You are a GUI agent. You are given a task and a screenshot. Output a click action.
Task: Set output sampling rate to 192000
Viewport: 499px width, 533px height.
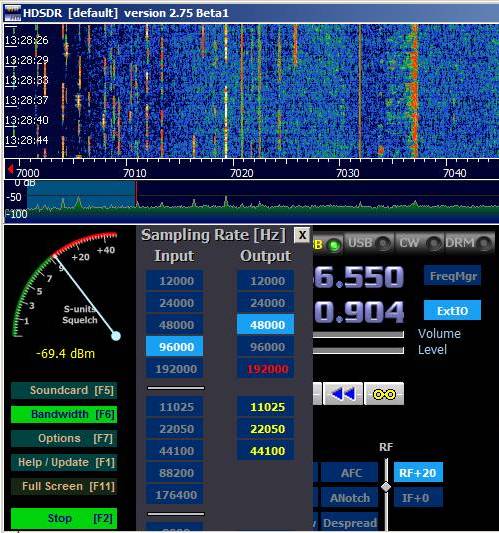(x=266, y=369)
